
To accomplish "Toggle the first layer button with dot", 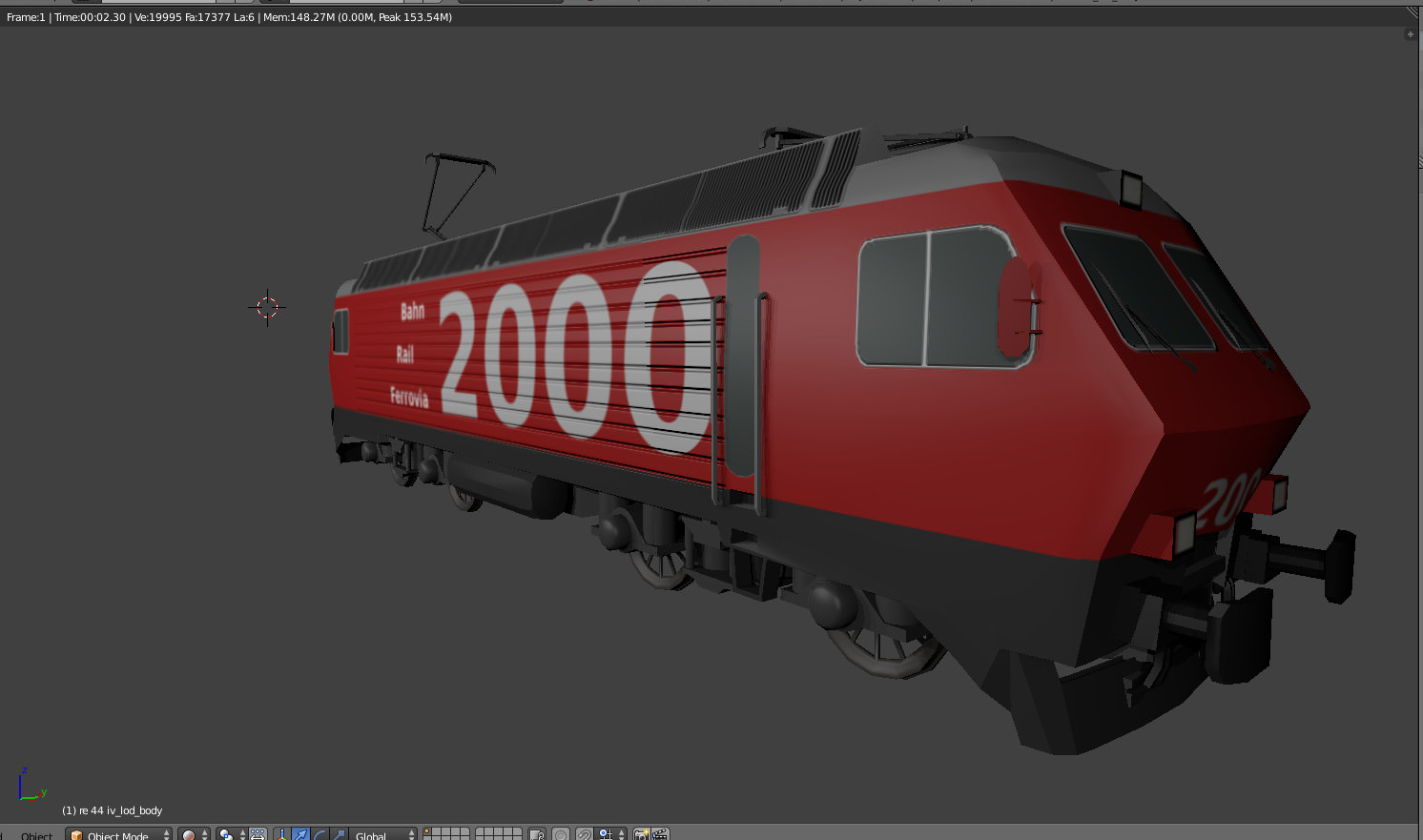I will click(x=427, y=833).
